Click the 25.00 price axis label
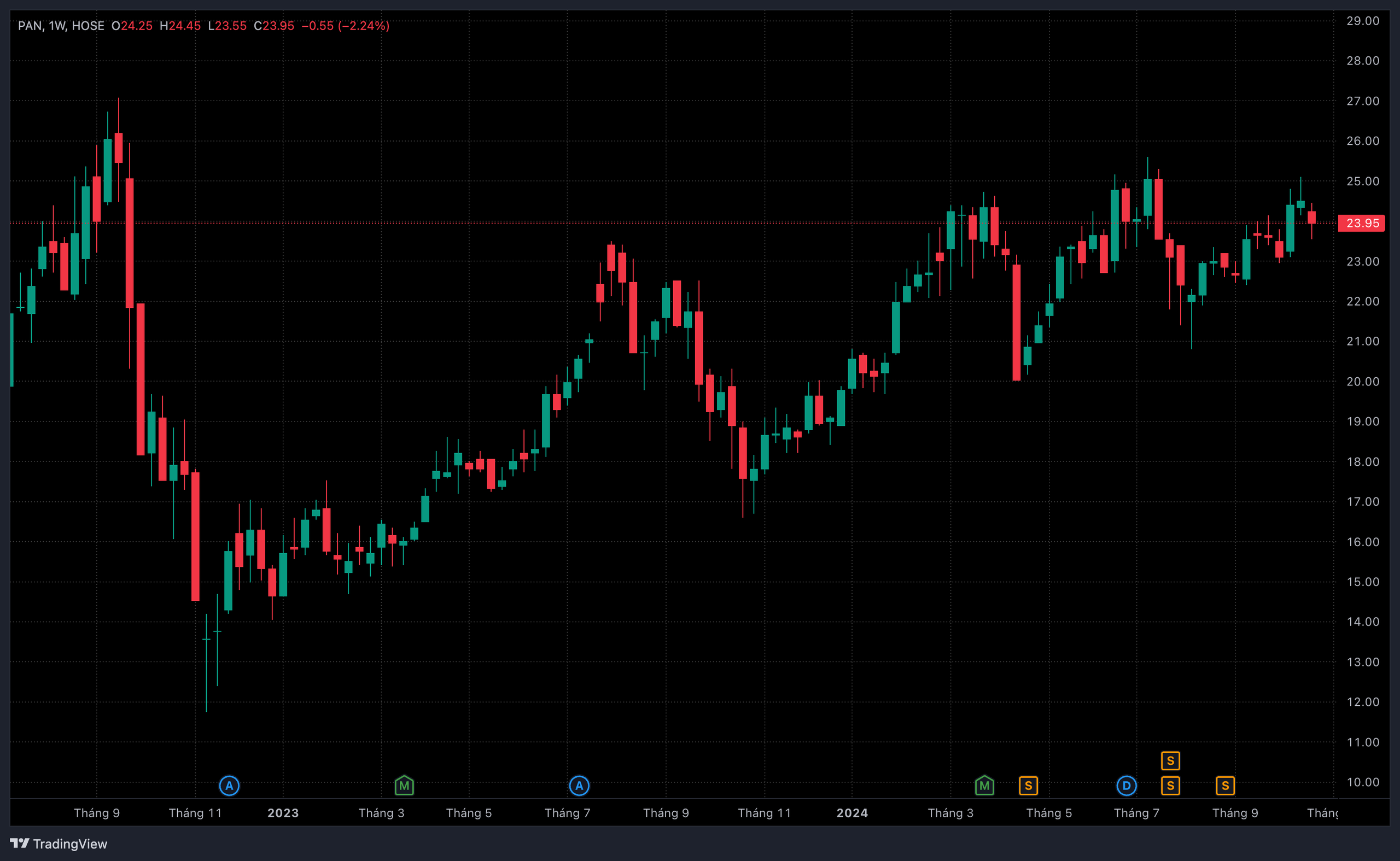This screenshot has height=861, width=1400. pos(1363,181)
